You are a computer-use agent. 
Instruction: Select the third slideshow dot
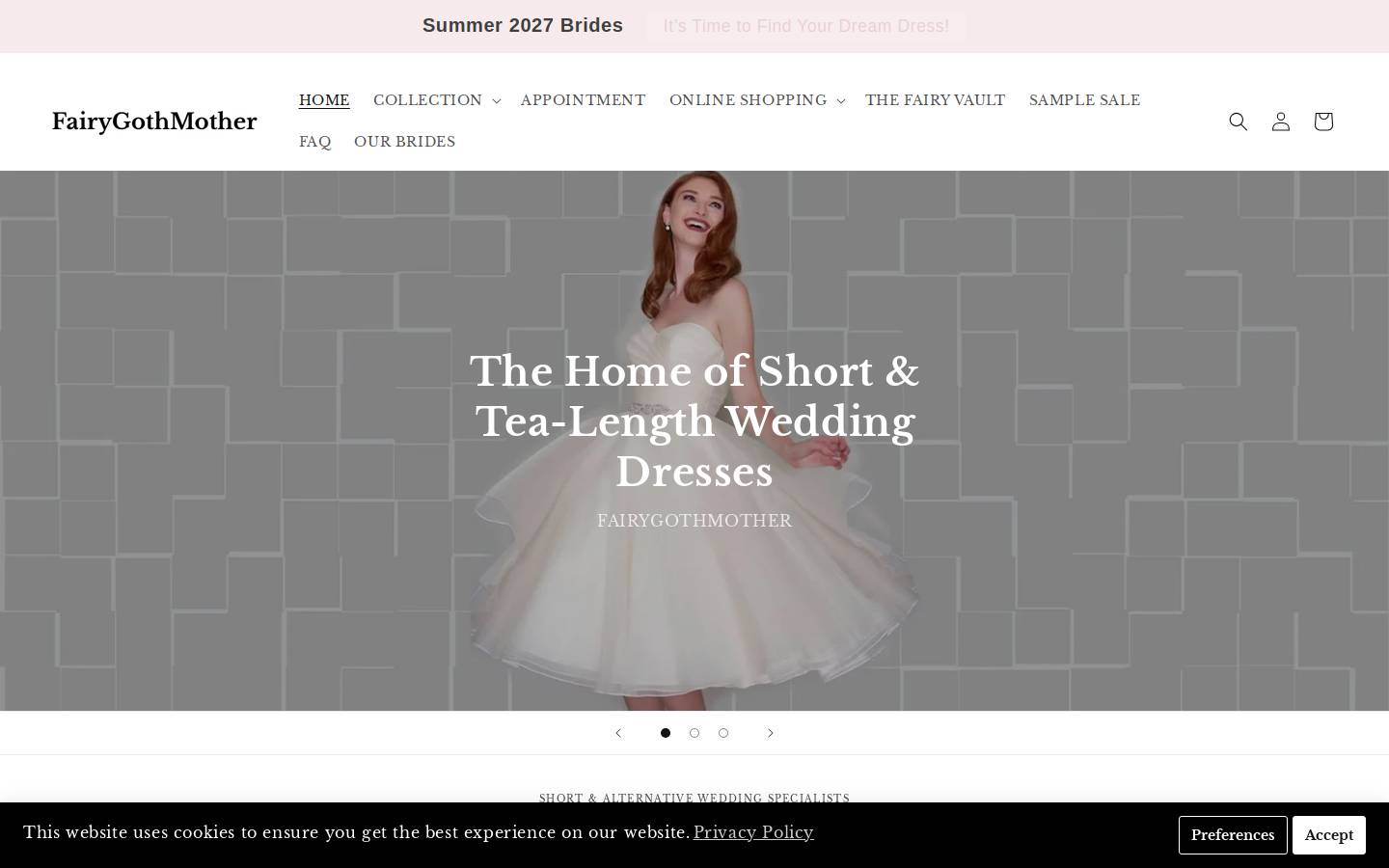pos(723,733)
